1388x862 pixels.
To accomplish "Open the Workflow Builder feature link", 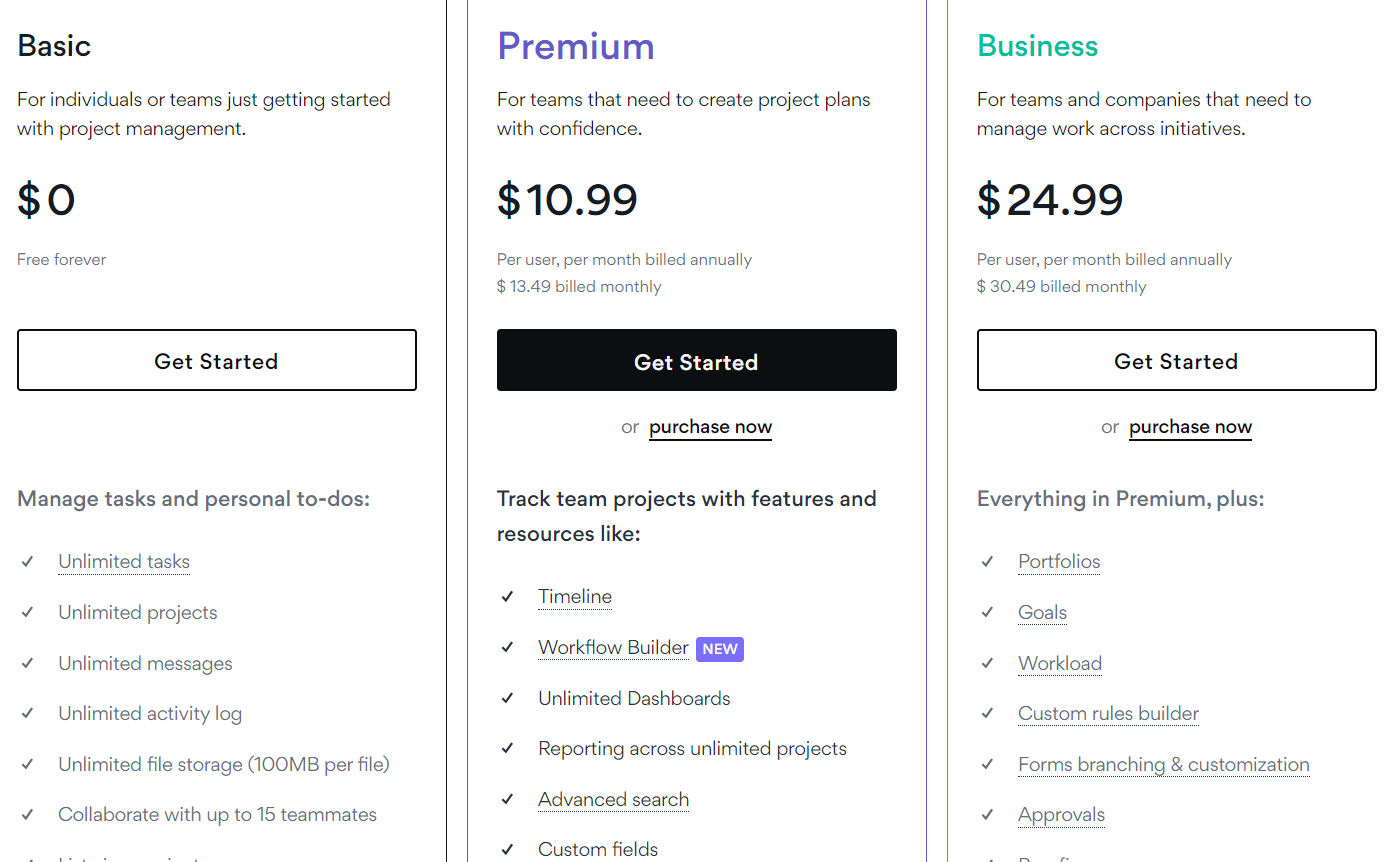I will tap(613, 648).
